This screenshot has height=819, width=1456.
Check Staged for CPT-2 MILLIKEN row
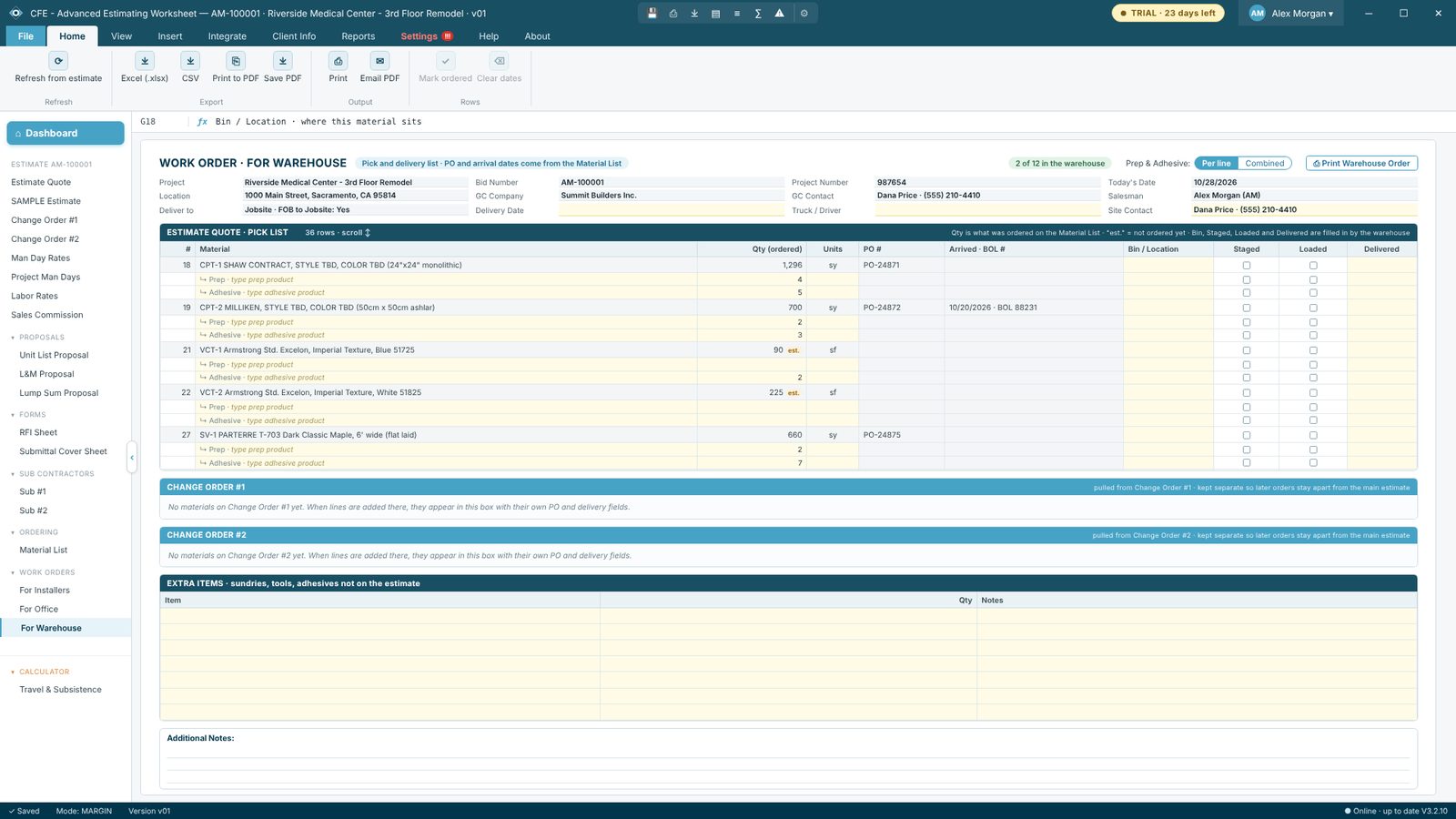tap(1247, 308)
